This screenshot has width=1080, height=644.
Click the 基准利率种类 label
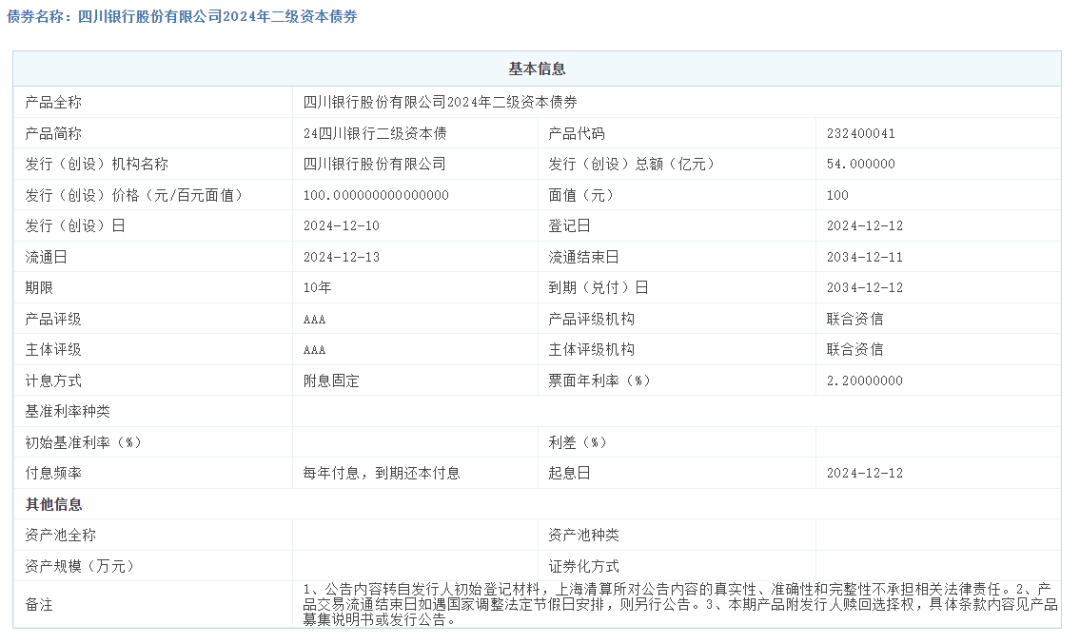pyautogui.click(x=68, y=412)
